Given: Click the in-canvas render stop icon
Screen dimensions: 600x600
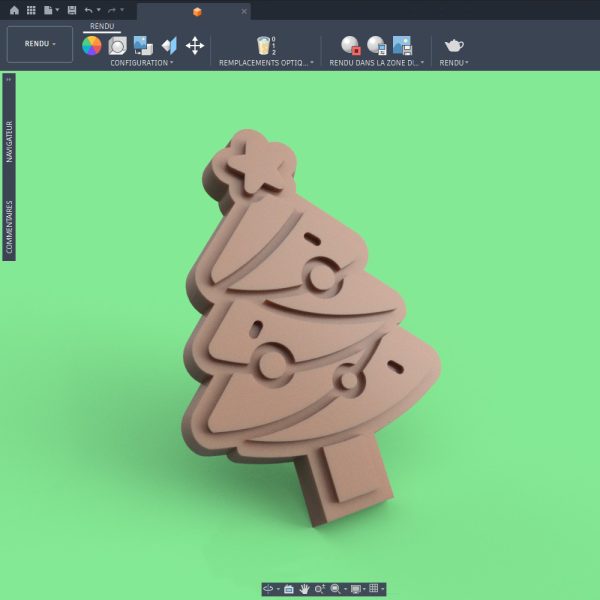Looking at the screenshot, I should pos(351,46).
